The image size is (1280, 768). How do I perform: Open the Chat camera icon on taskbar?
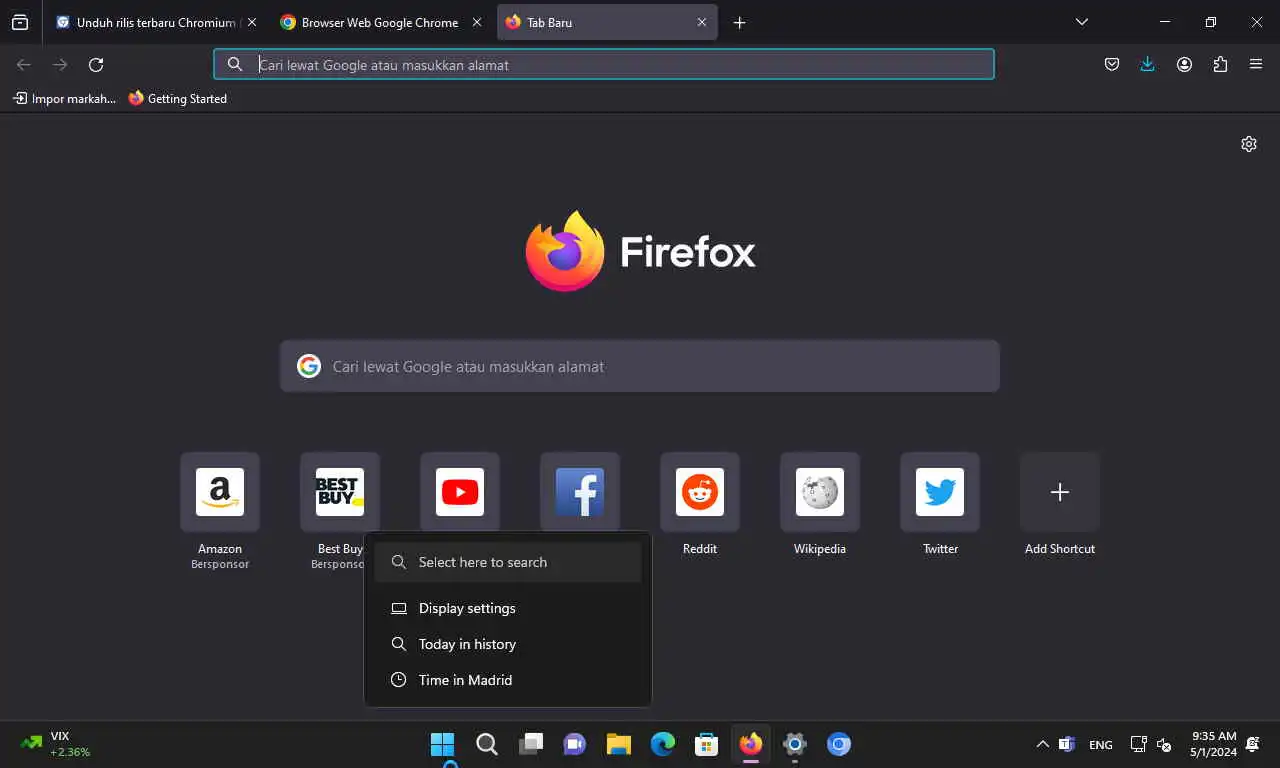[x=574, y=744]
